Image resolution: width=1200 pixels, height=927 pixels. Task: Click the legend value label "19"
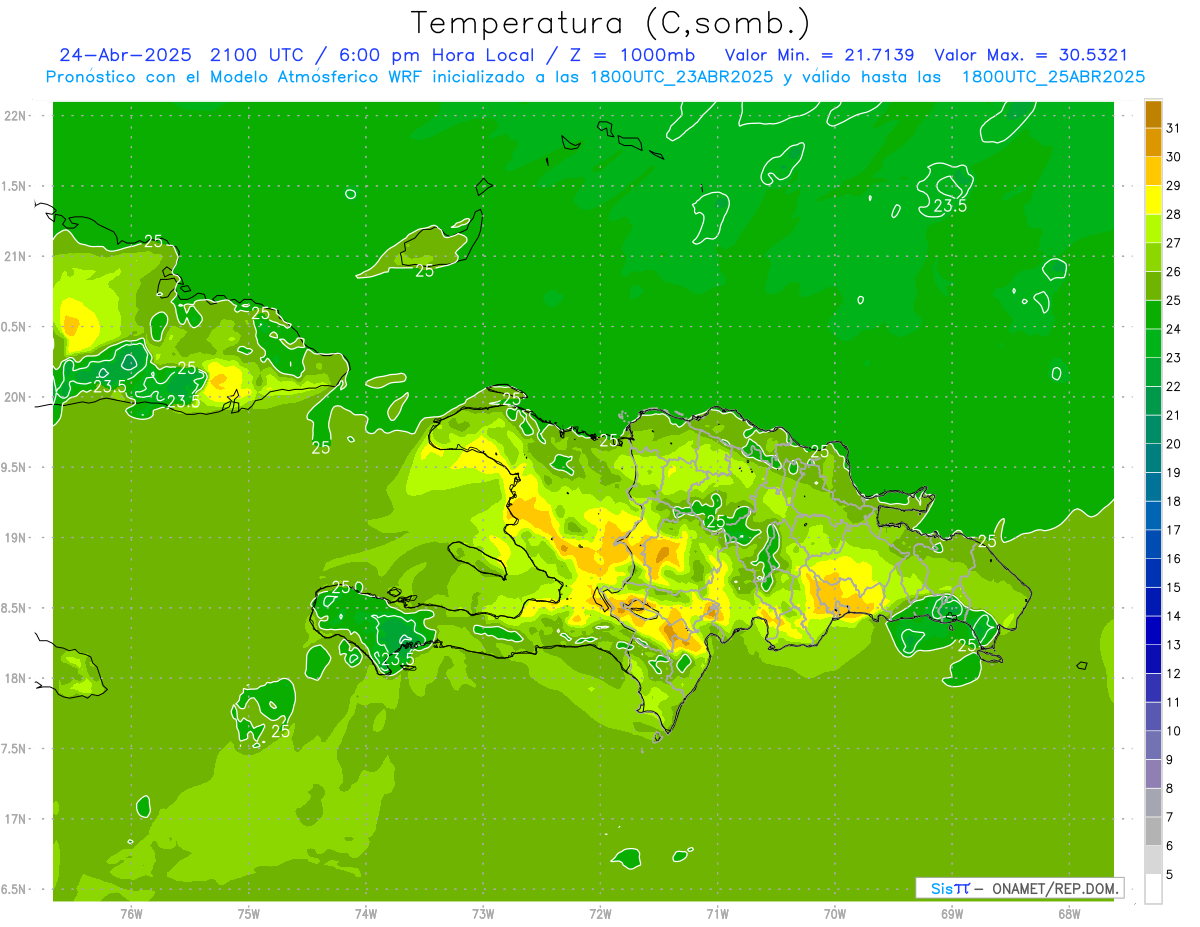[1175, 472]
